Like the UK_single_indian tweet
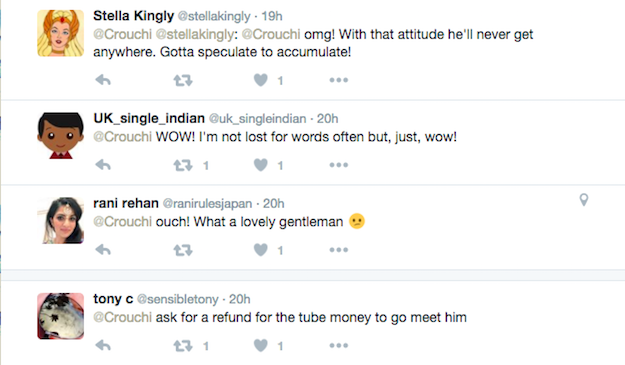 pos(261,165)
